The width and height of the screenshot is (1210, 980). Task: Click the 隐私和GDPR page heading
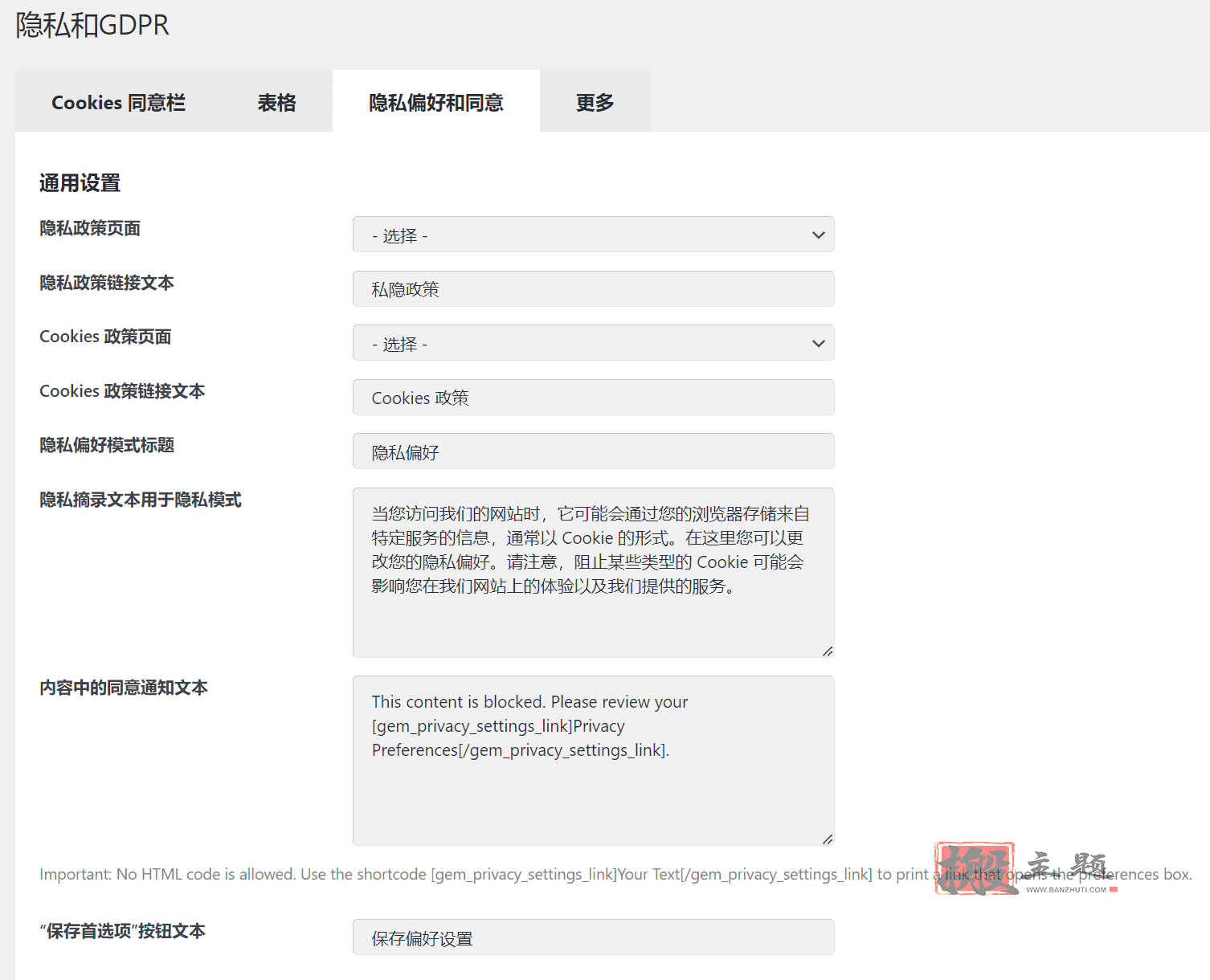[92, 25]
